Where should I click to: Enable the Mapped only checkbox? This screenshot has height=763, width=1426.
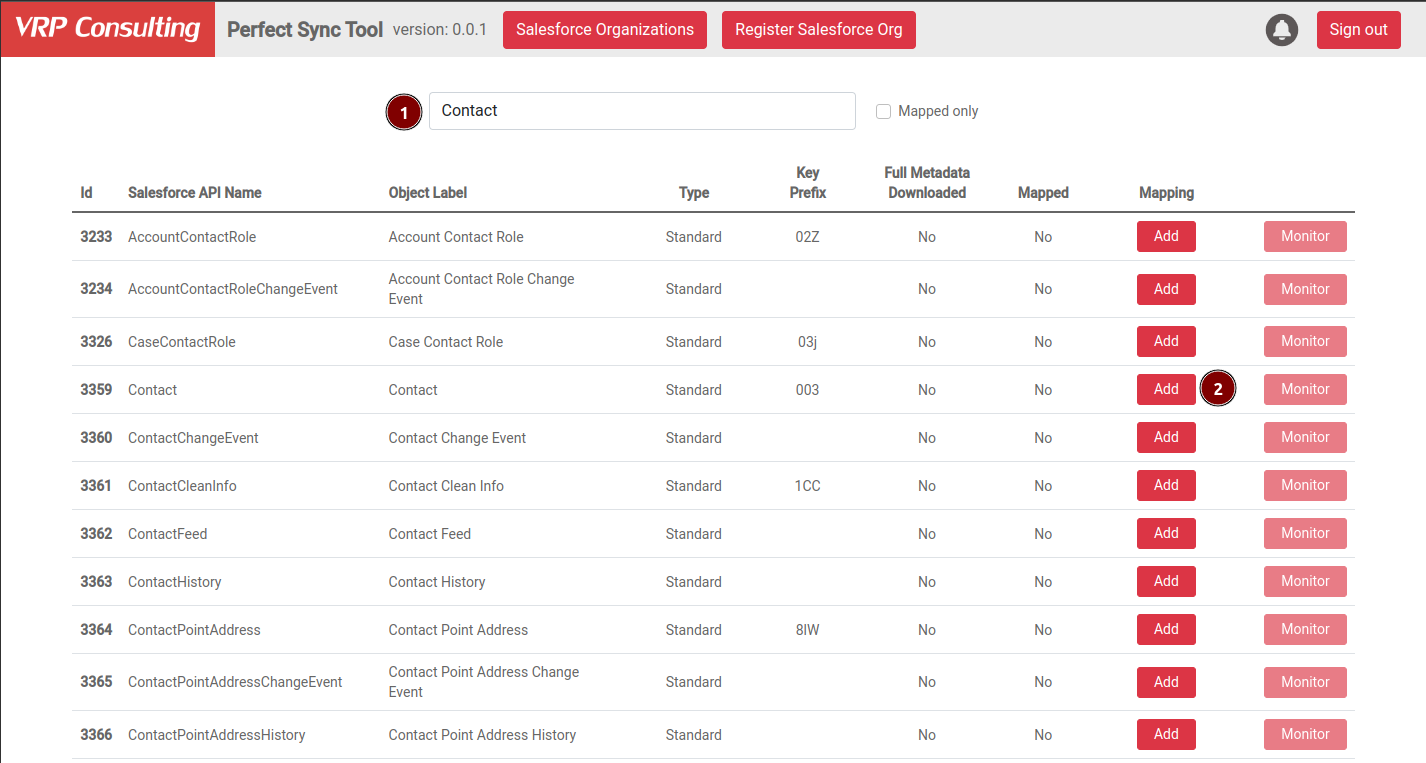click(883, 111)
